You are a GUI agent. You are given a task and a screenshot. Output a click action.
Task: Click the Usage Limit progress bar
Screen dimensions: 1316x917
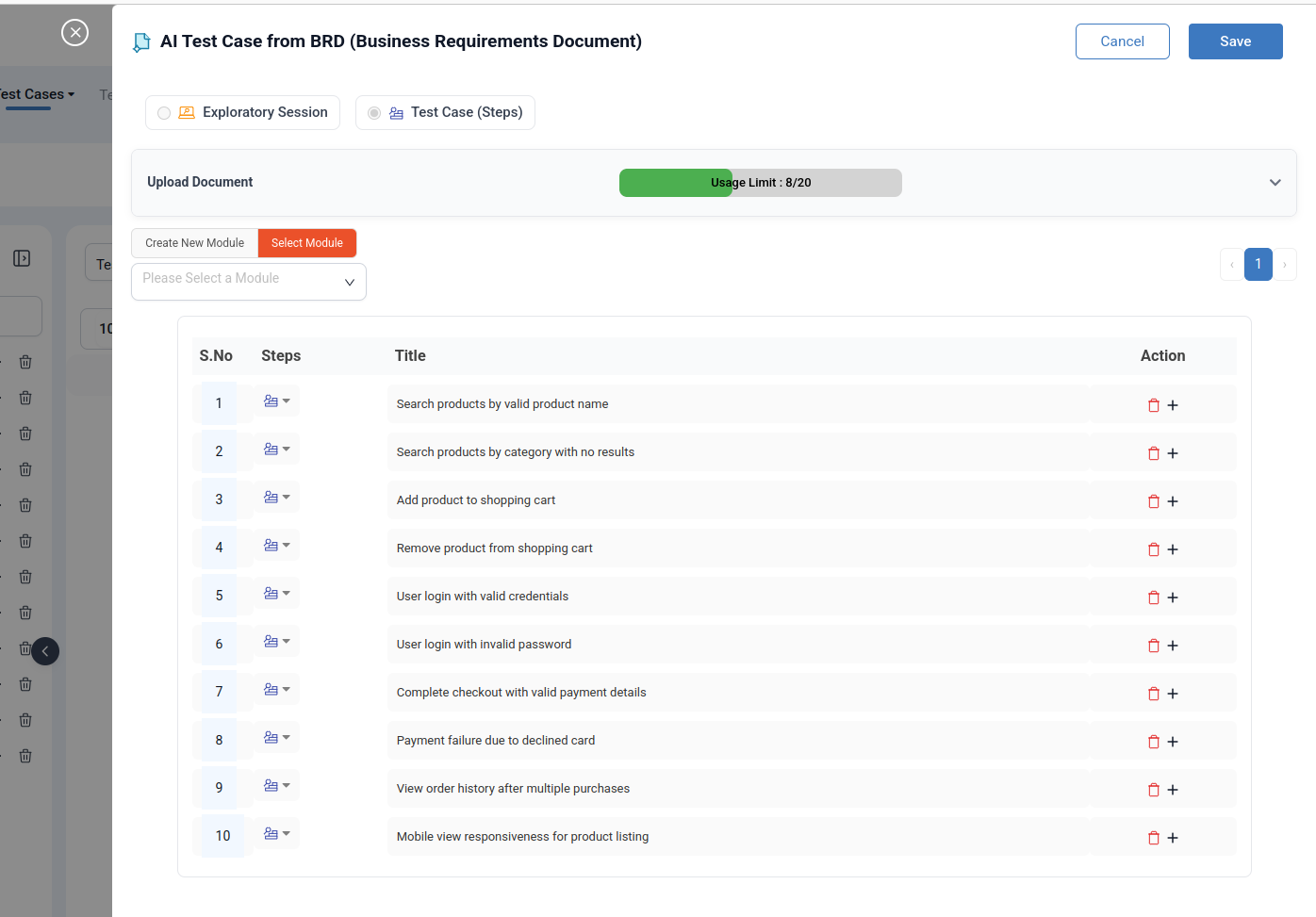760,183
